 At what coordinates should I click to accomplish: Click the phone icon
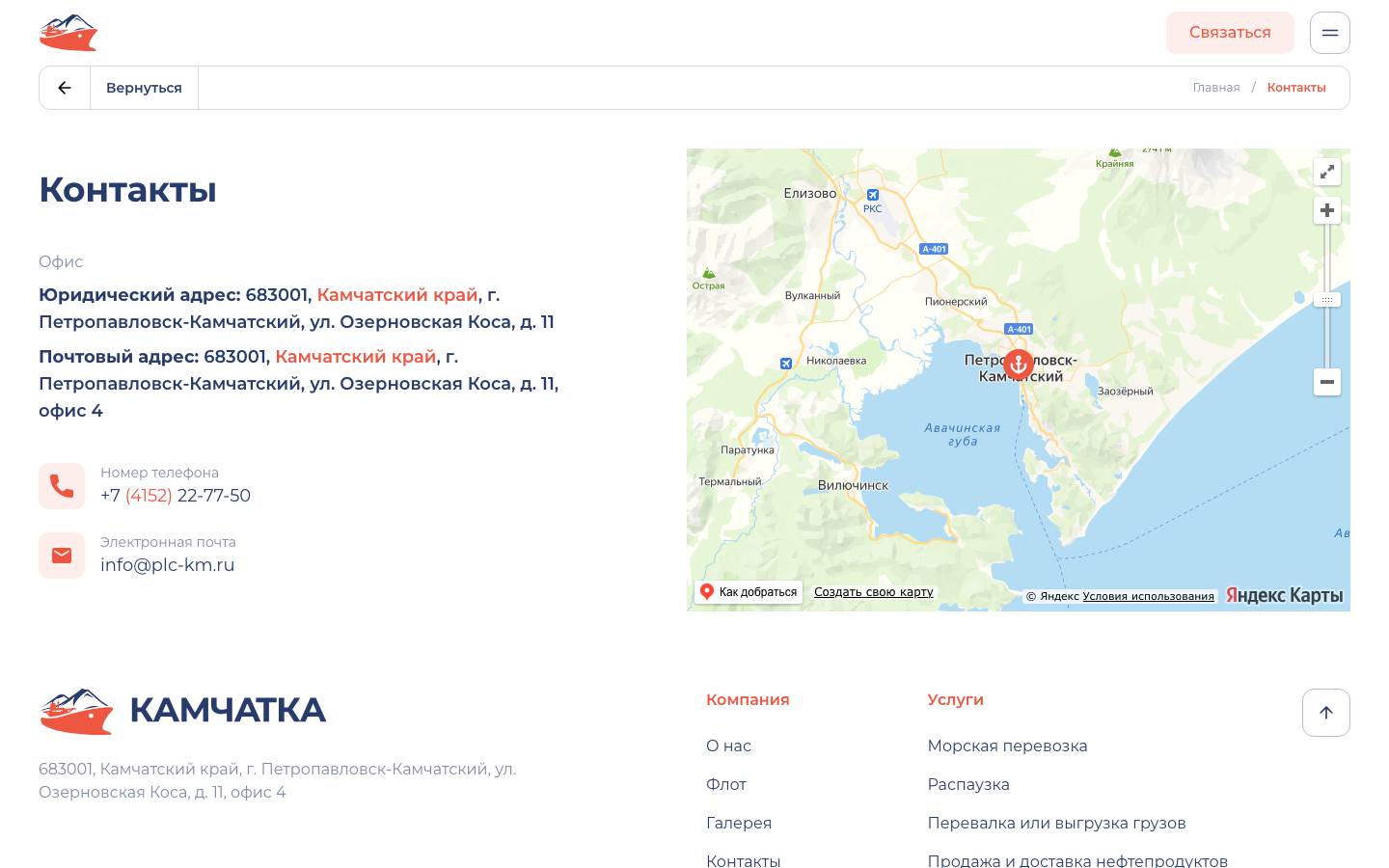(62, 486)
